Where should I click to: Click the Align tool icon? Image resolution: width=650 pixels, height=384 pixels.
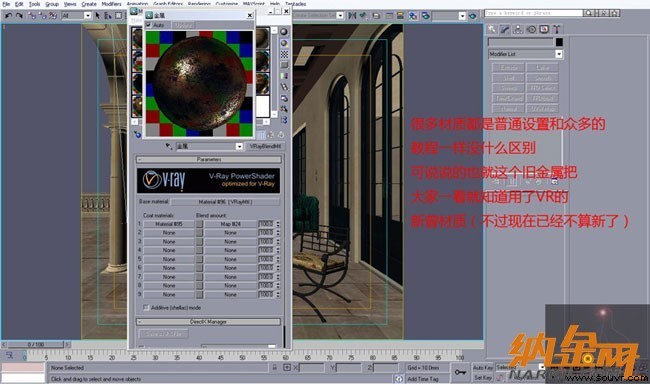point(363,16)
